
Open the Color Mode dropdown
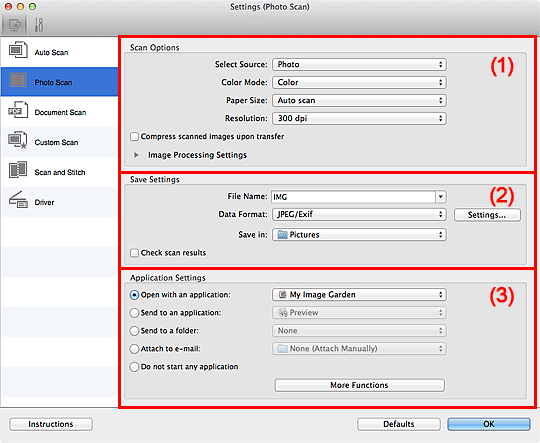tap(359, 82)
